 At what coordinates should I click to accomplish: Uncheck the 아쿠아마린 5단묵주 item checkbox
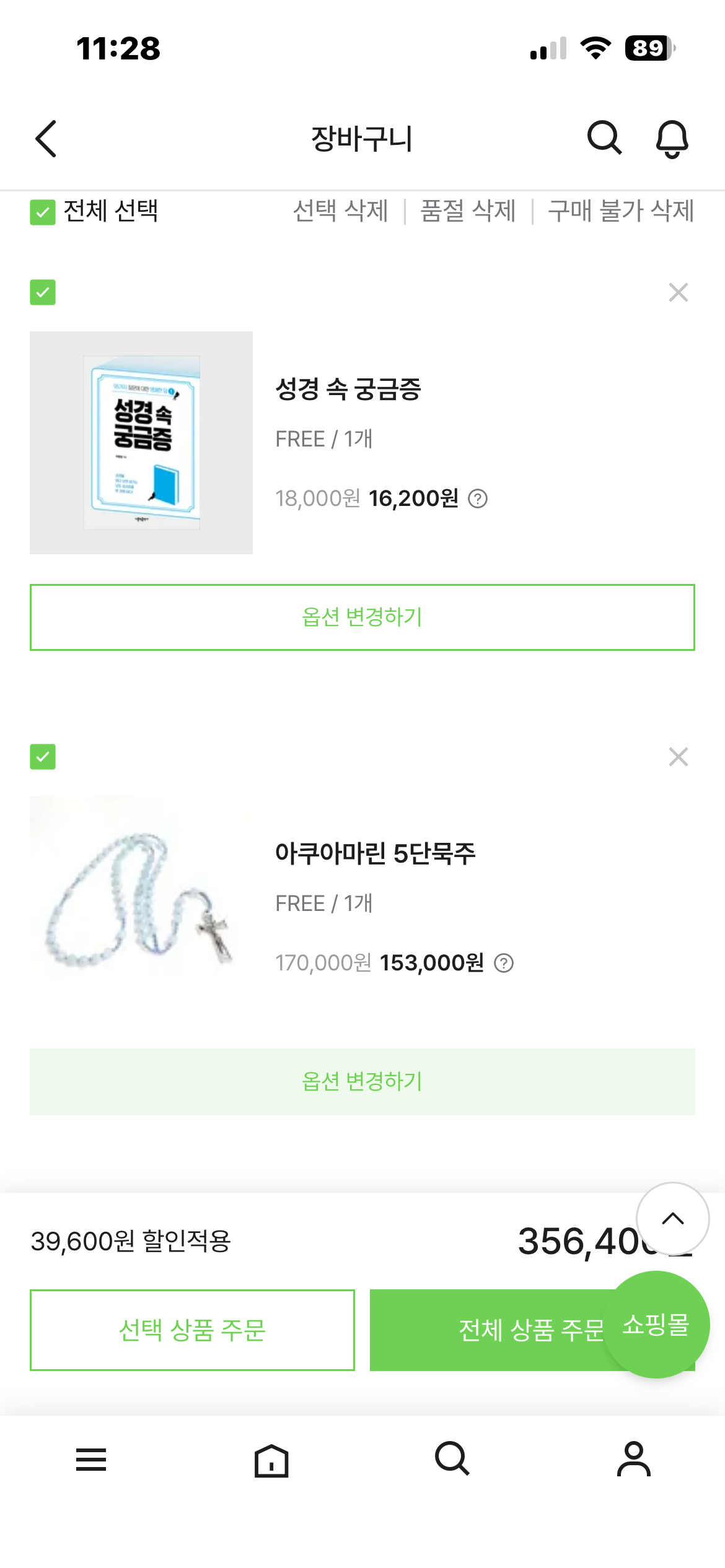(x=43, y=757)
